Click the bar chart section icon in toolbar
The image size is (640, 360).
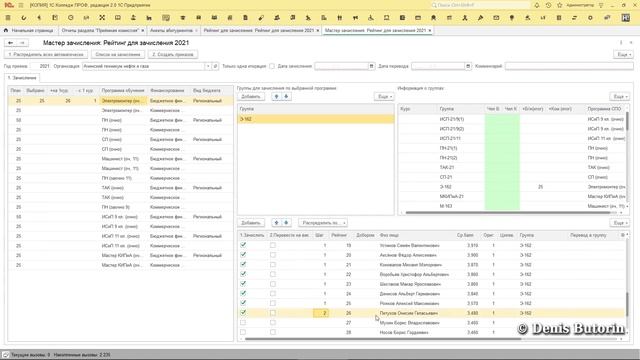[x=149, y=18]
